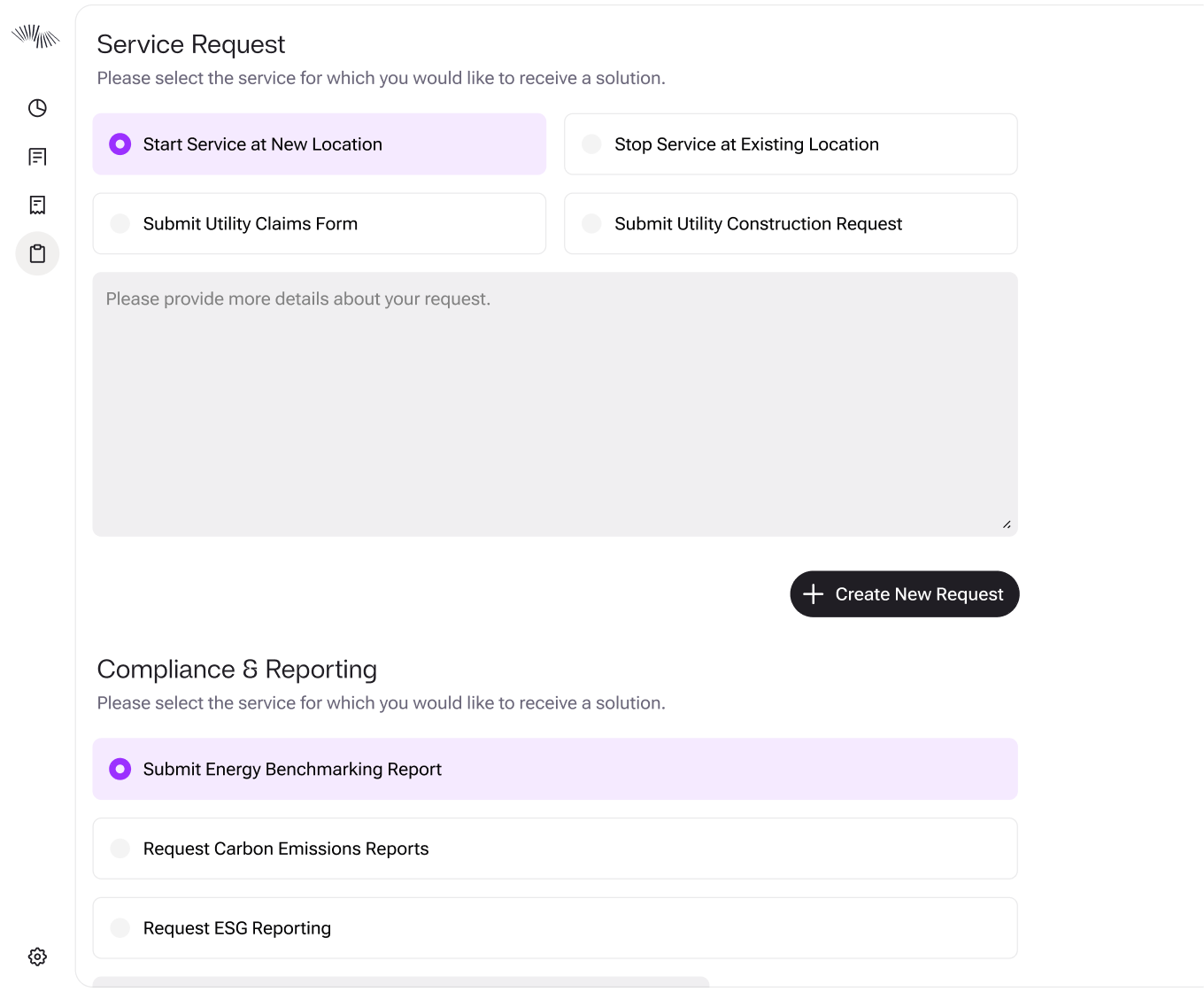
Task: Click the Create New Request button
Action: (904, 594)
